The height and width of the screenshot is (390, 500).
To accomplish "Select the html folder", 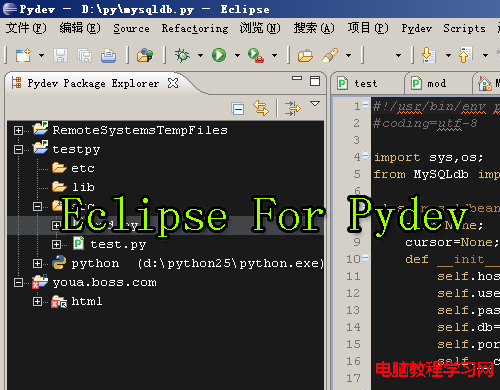I will pyautogui.click(x=87, y=301).
